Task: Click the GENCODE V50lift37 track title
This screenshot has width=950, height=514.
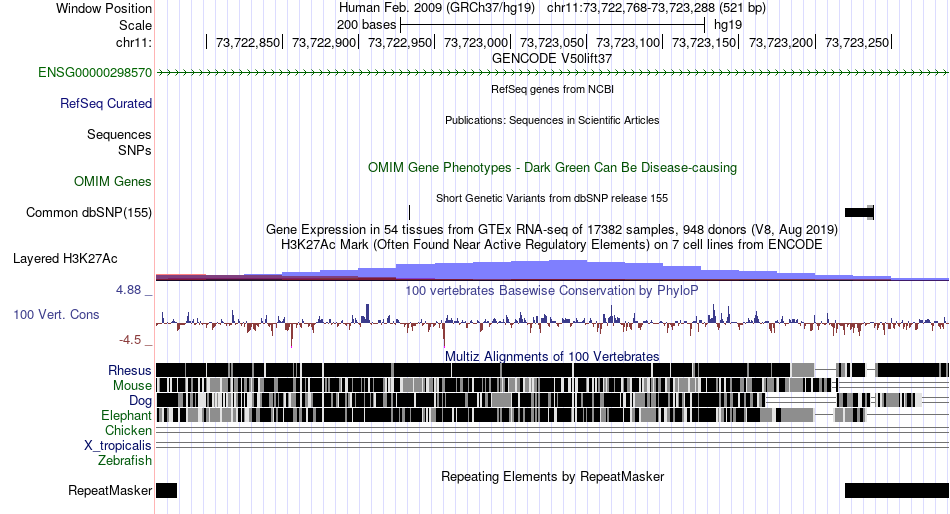Action: [x=552, y=58]
